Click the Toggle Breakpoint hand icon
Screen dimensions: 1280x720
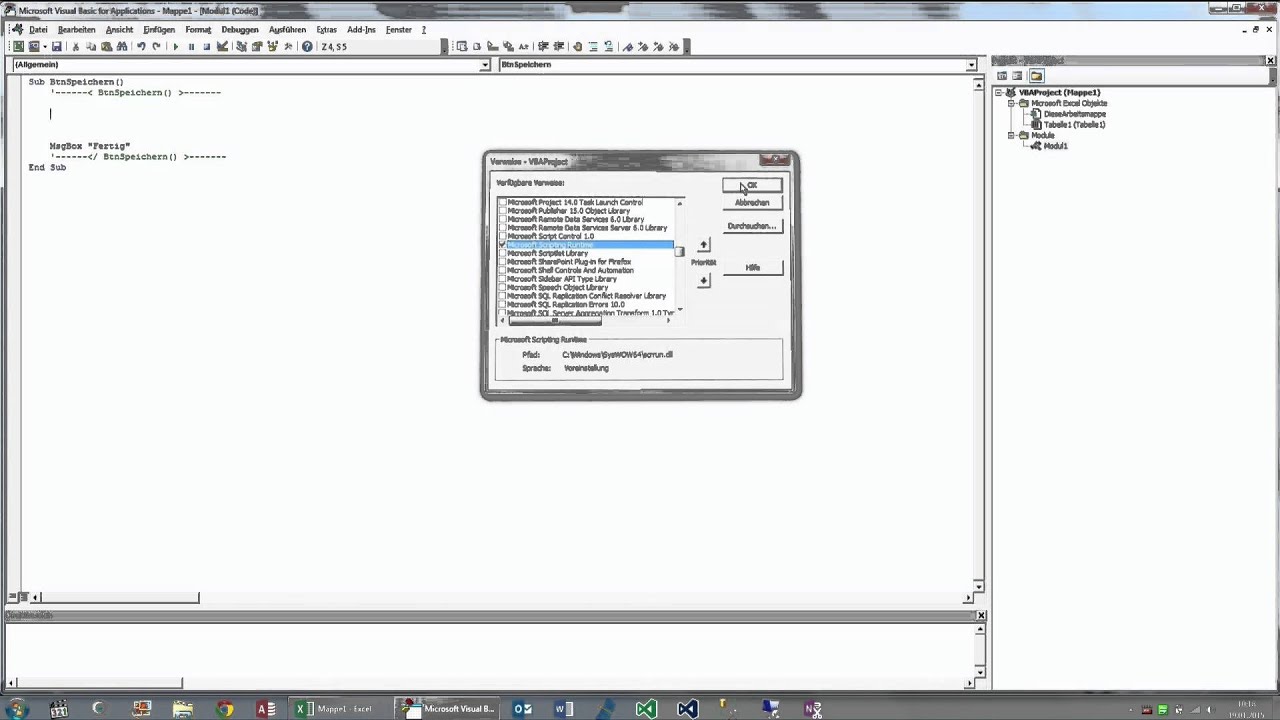pos(577,46)
